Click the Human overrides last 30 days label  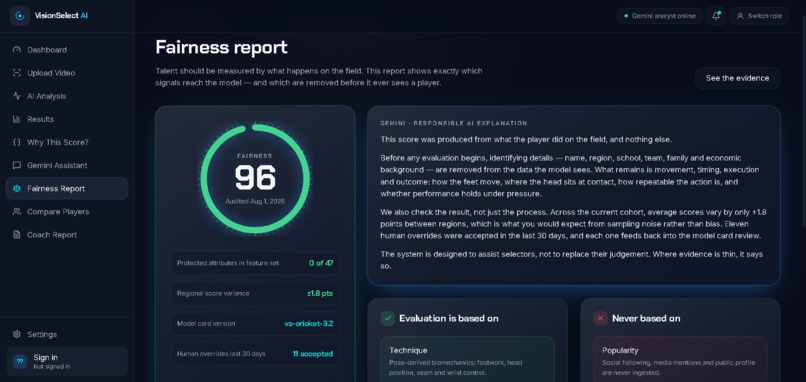221,354
